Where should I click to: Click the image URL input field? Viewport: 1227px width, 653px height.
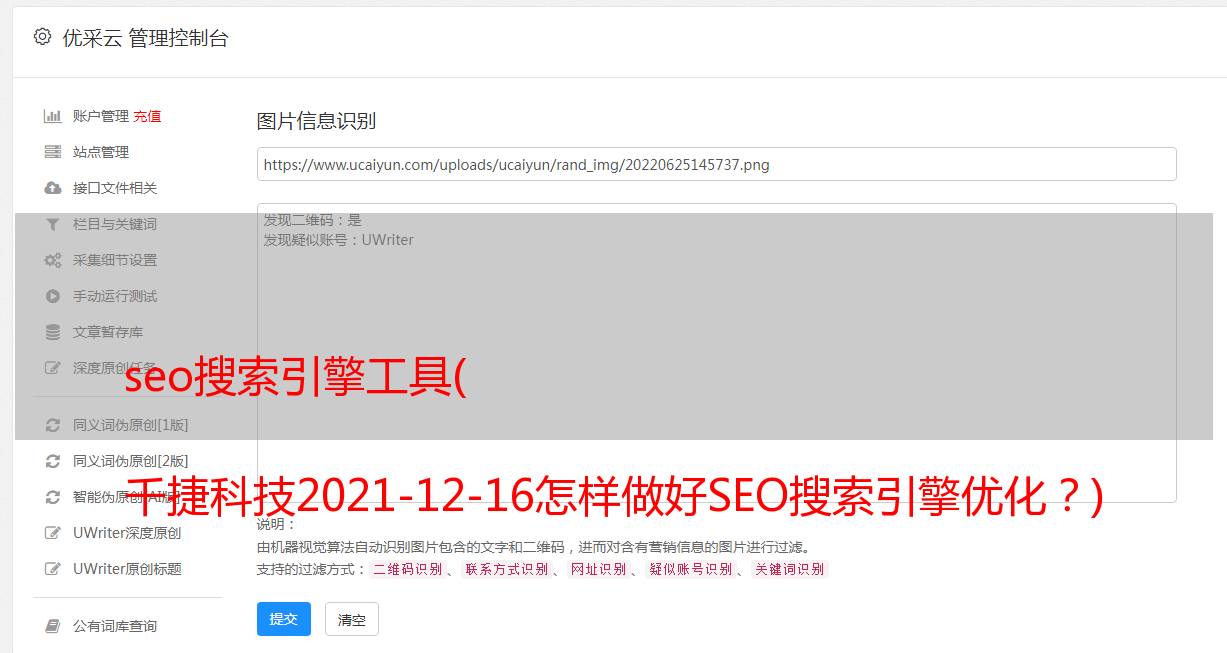(716, 164)
